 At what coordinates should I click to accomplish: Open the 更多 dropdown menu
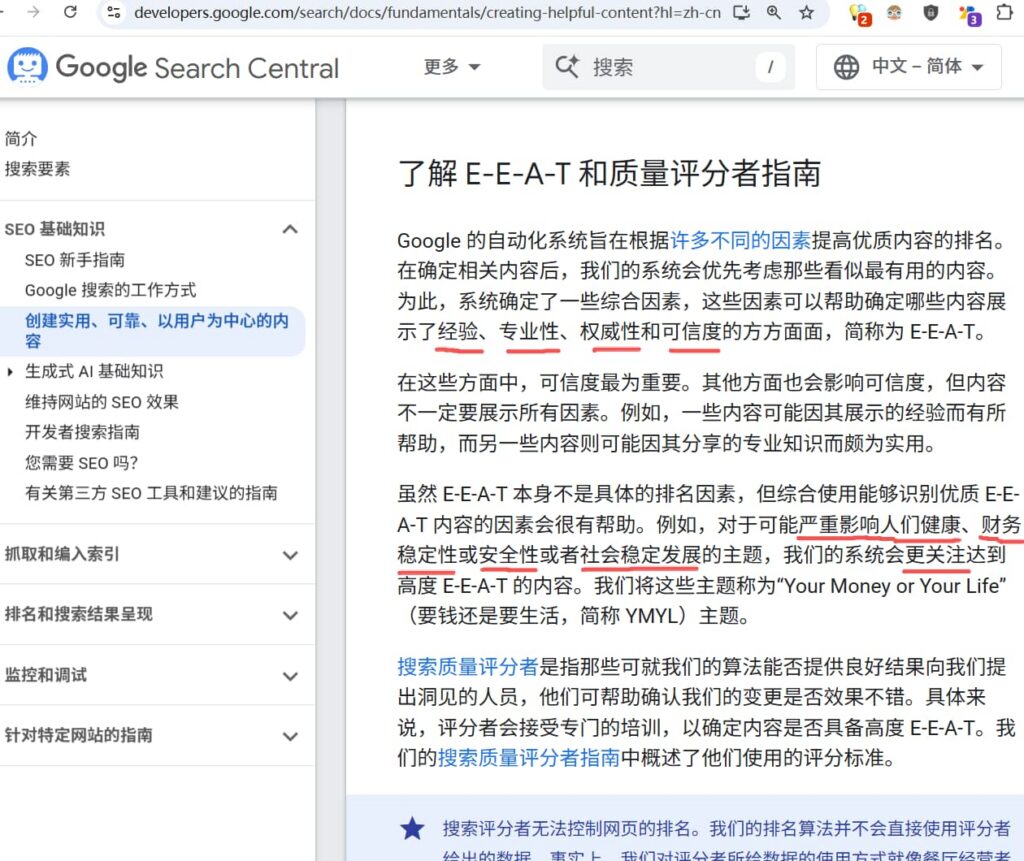[452, 67]
